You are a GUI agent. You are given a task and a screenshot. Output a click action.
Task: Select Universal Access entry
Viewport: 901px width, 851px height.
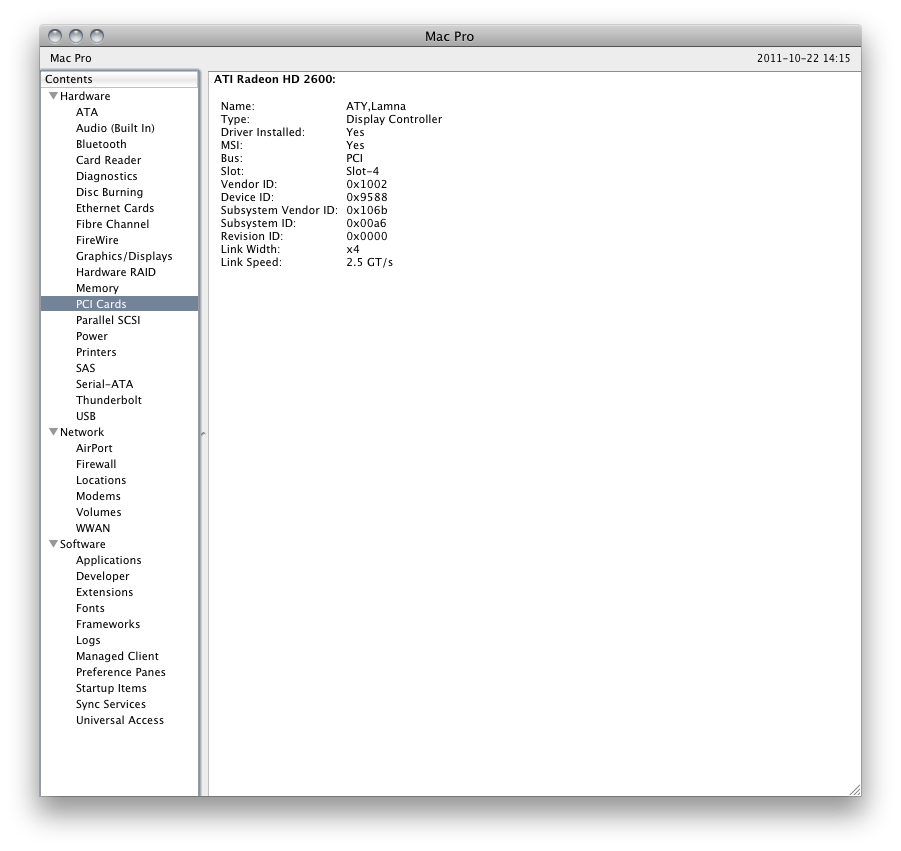(120, 721)
